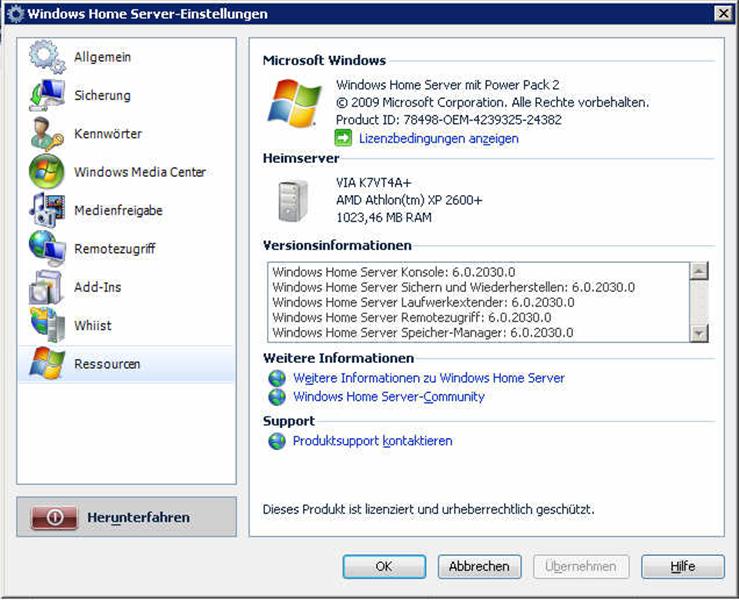Select the Ressourcen tab label
739x600 pixels.
click(107, 364)
